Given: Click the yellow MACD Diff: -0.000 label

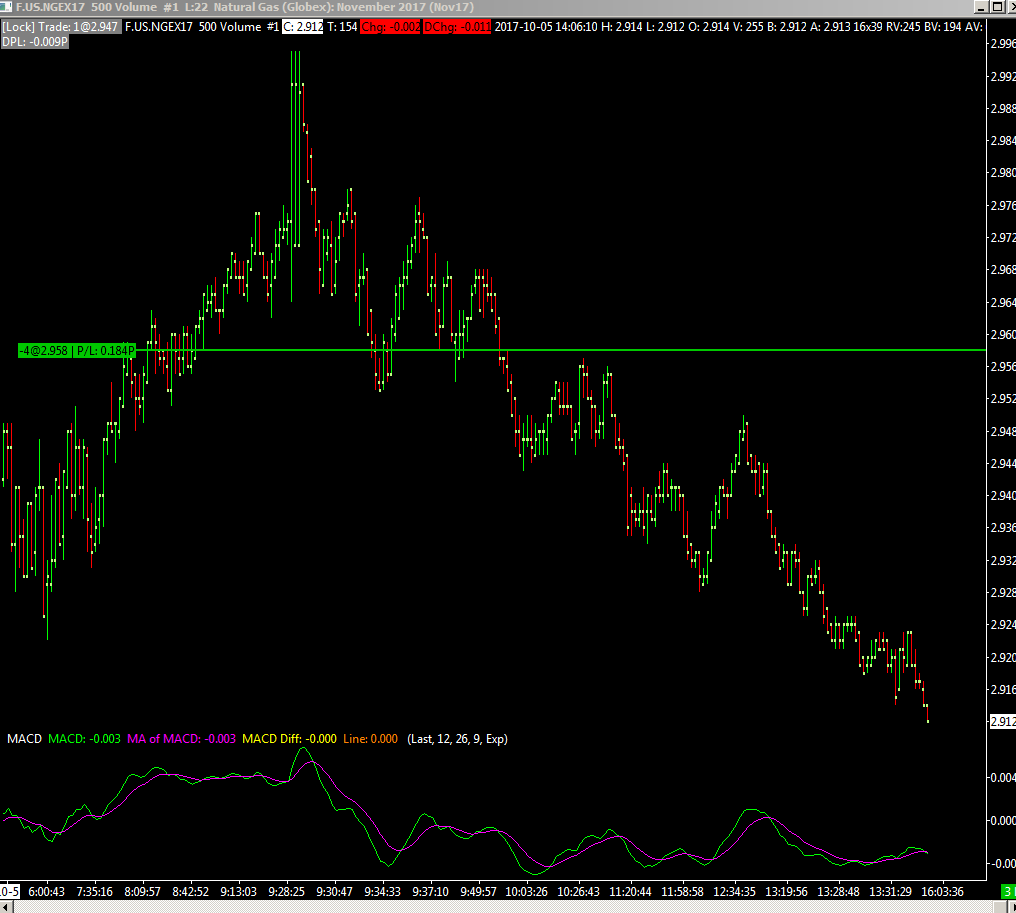Looking at the screenshot, I should point(289,739).
